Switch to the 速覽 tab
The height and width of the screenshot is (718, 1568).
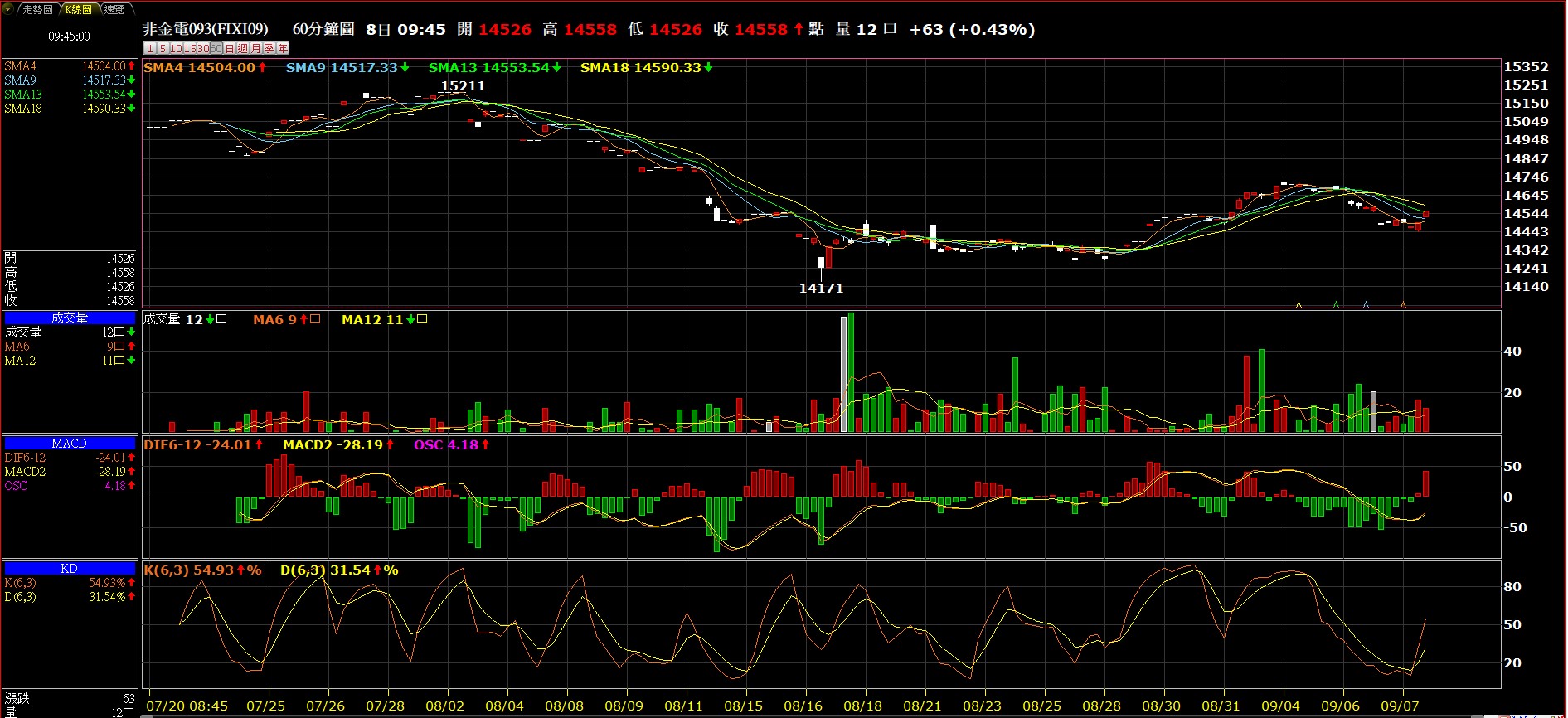point(114,9)
